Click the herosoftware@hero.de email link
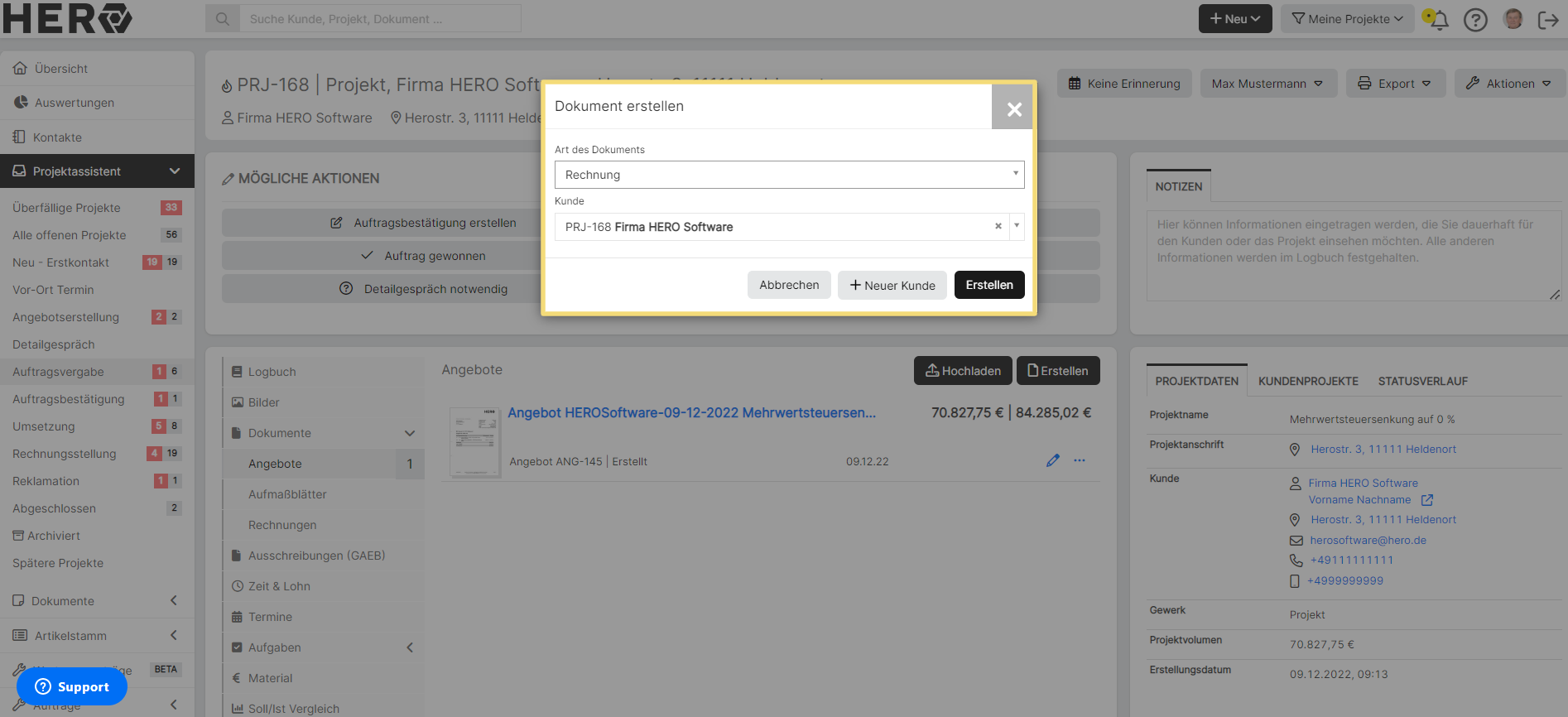Screen dimensions: 1568x717 1368,540
